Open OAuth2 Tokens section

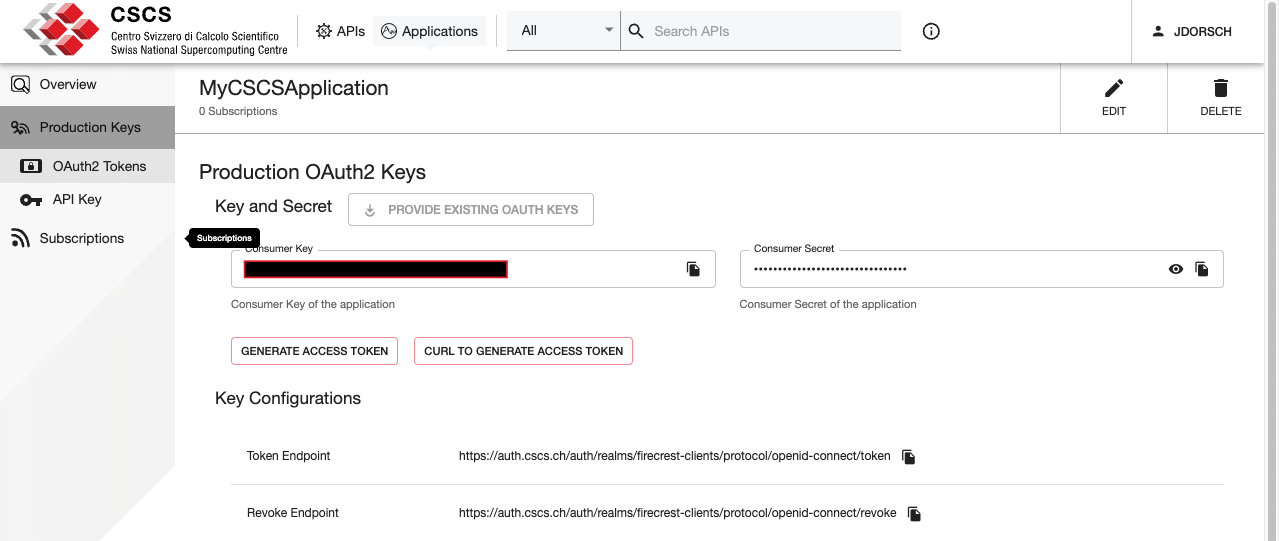coord(87,166)
